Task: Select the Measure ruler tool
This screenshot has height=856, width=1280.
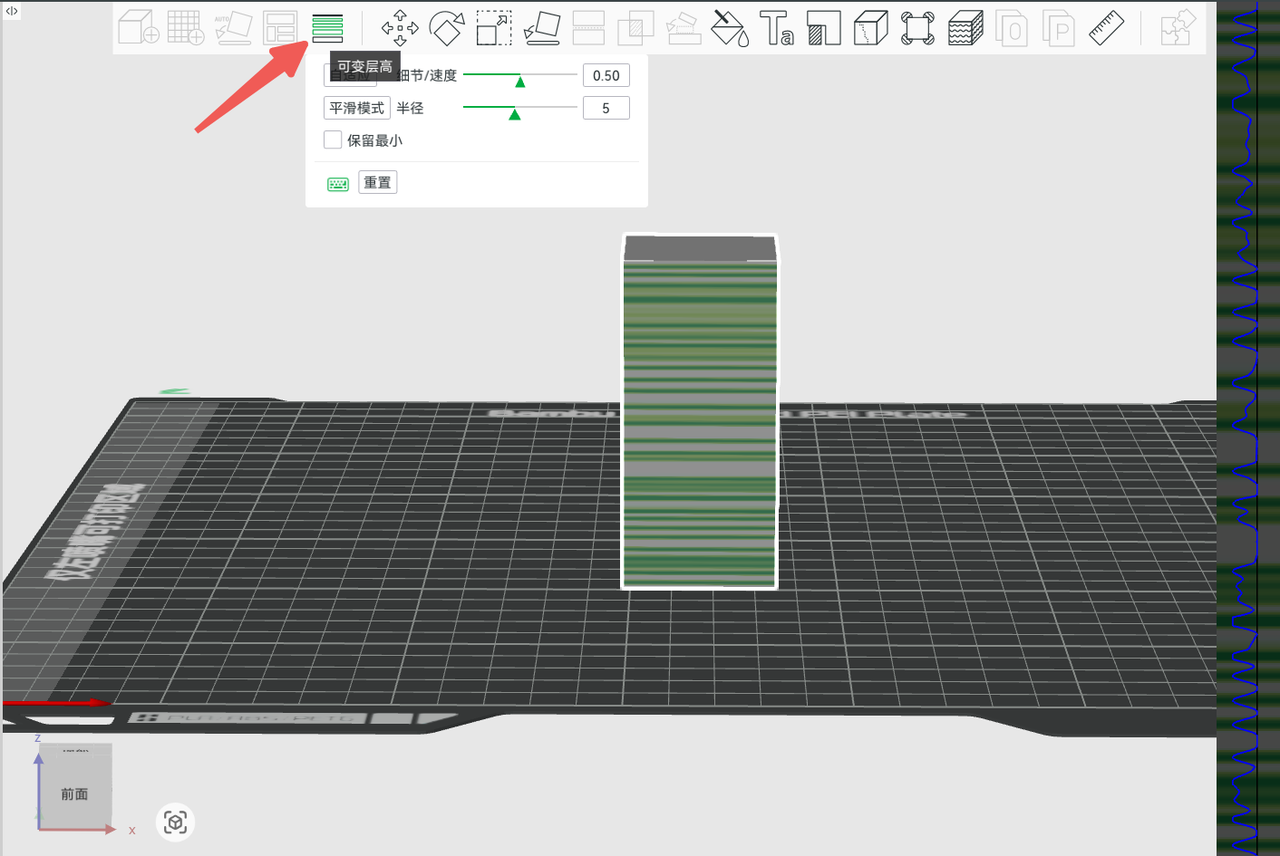Action: tap(1106, 27)
